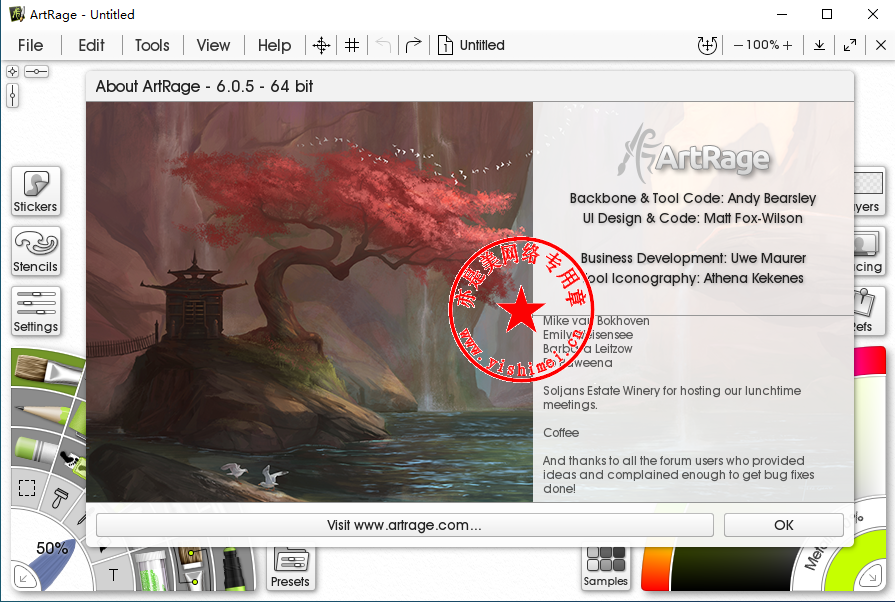Open the Tools menu
The image size is (895, 602).
point(152,45)
